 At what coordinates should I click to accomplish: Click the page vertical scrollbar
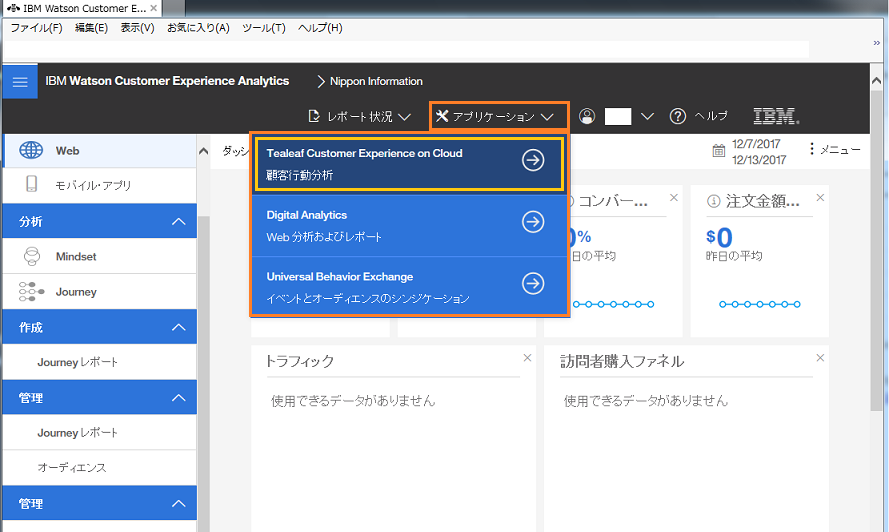tap(876, 250)
